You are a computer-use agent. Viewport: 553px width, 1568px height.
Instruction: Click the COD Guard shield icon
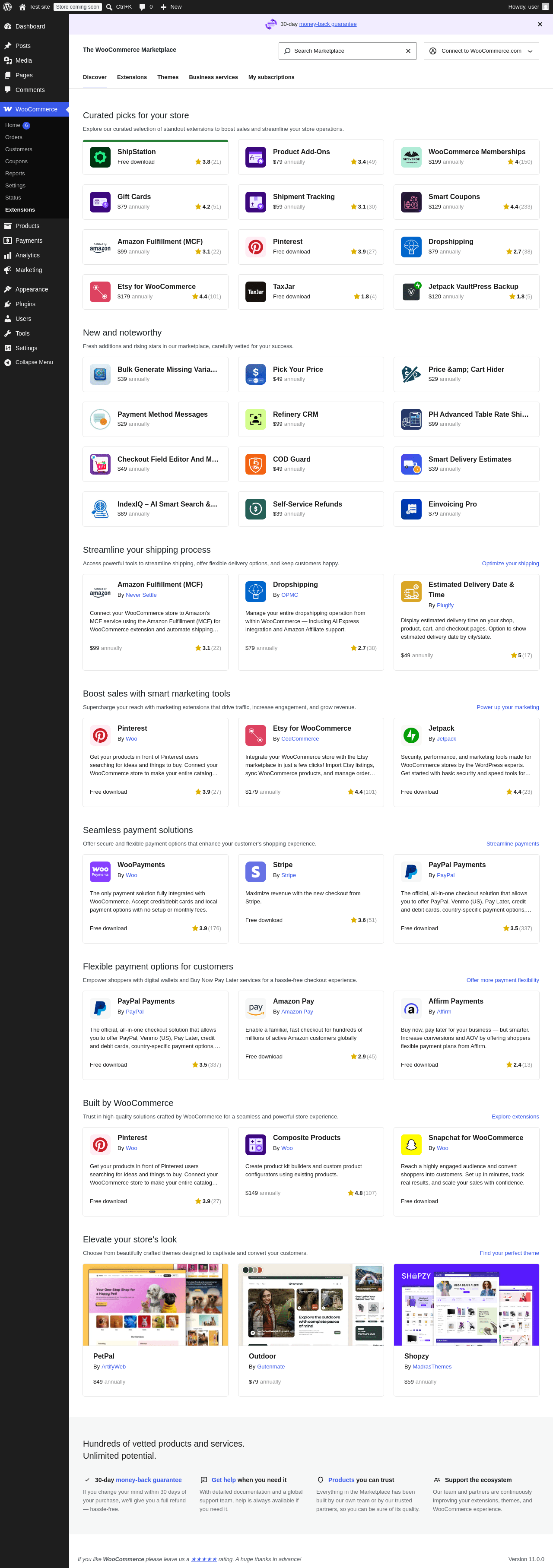point(256,464)
